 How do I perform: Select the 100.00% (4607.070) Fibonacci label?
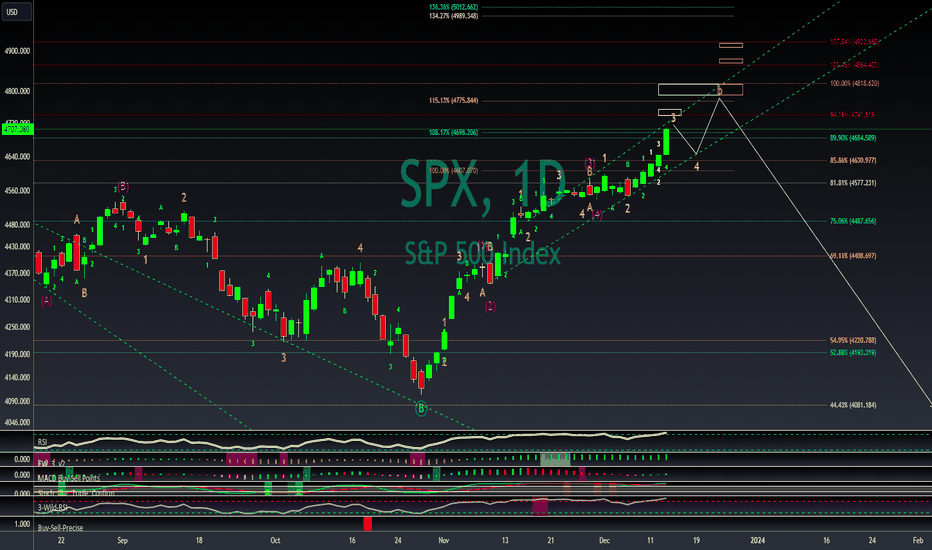[x=454, y=171]
